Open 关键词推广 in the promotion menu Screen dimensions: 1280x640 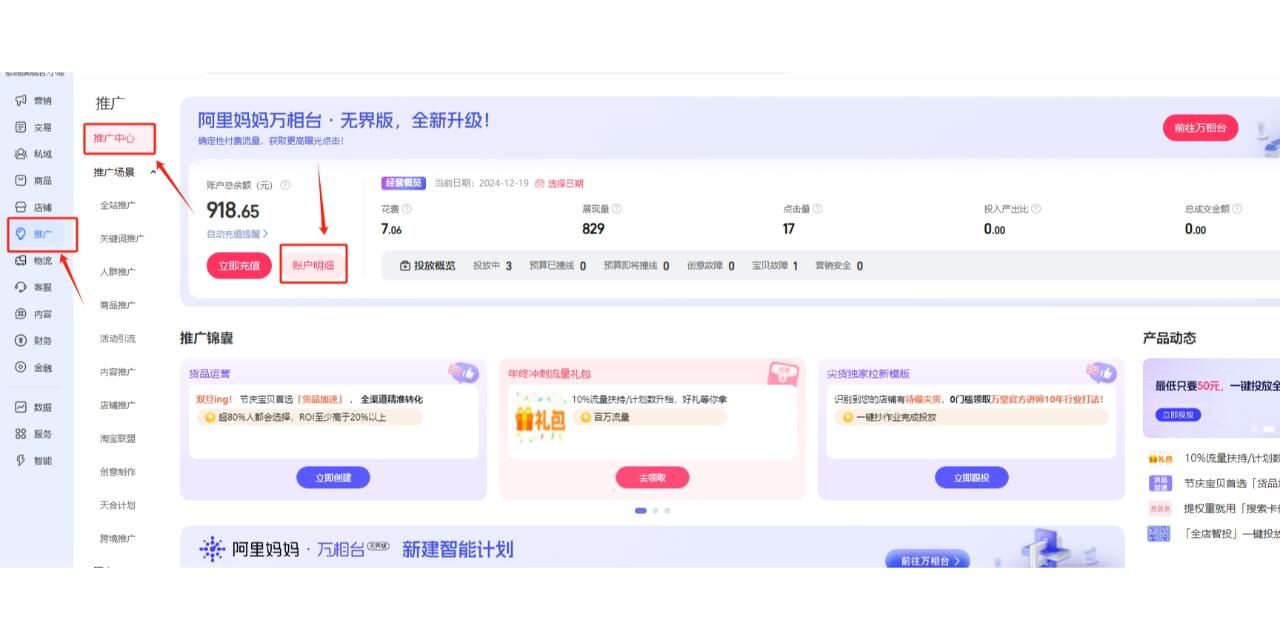pyautogui.click(x=122, y=239)
